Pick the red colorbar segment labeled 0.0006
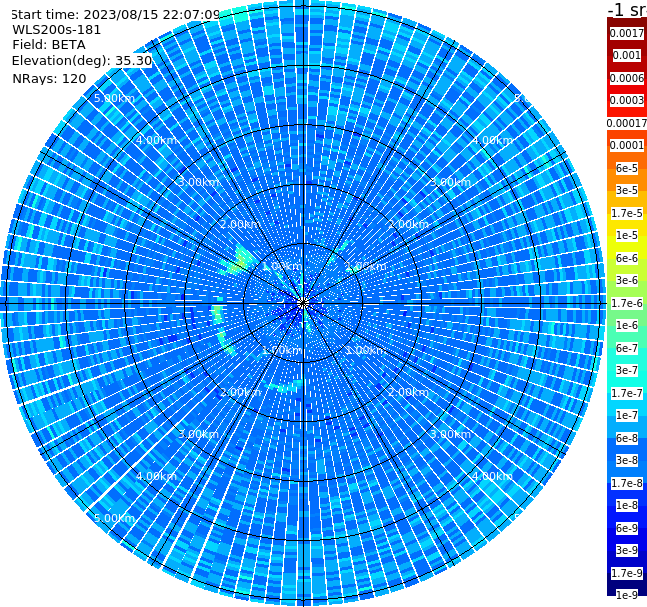This screenshot has width=647, height=607. pyautogui.click(x=627, y=78)
